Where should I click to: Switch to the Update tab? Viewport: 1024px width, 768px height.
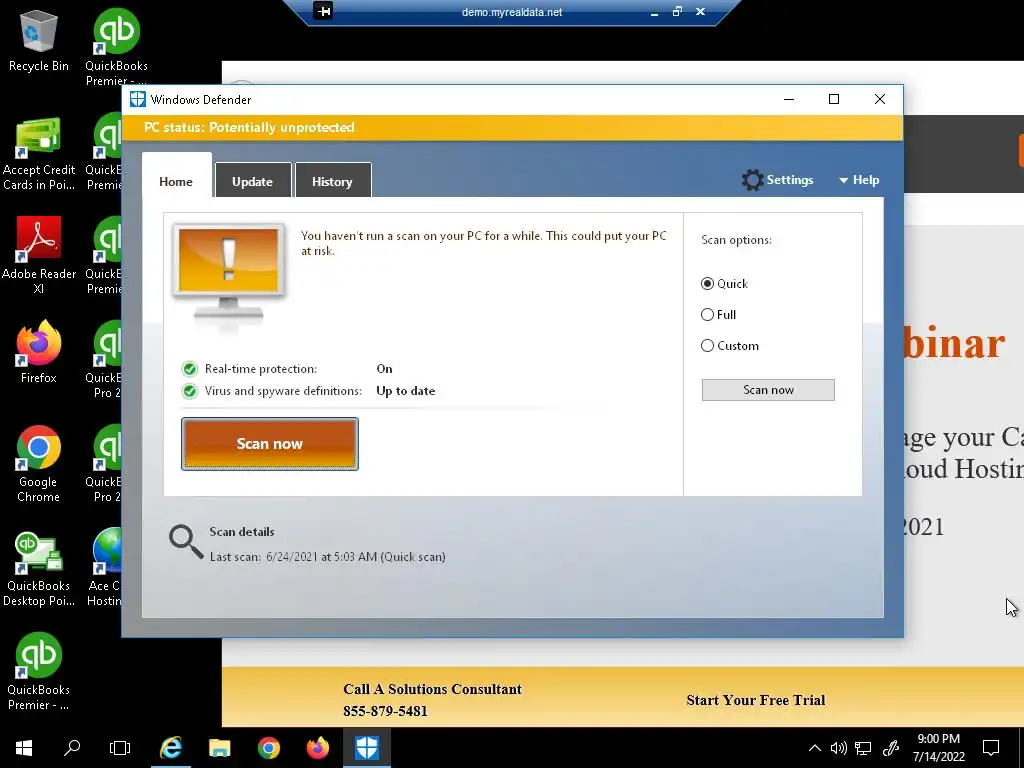253,182
